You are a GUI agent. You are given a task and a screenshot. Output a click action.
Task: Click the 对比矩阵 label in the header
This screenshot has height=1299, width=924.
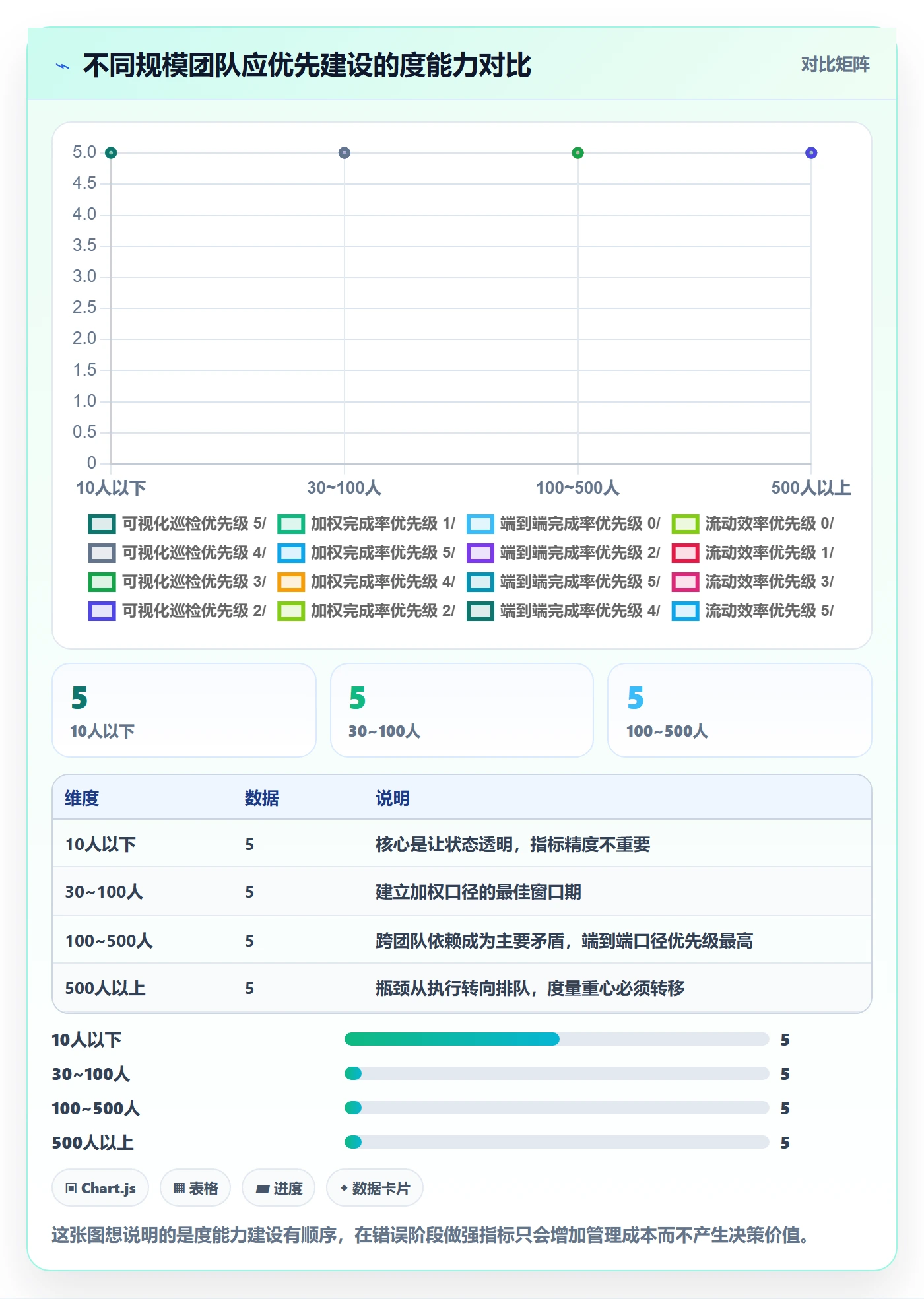click(x=835, y=64)
